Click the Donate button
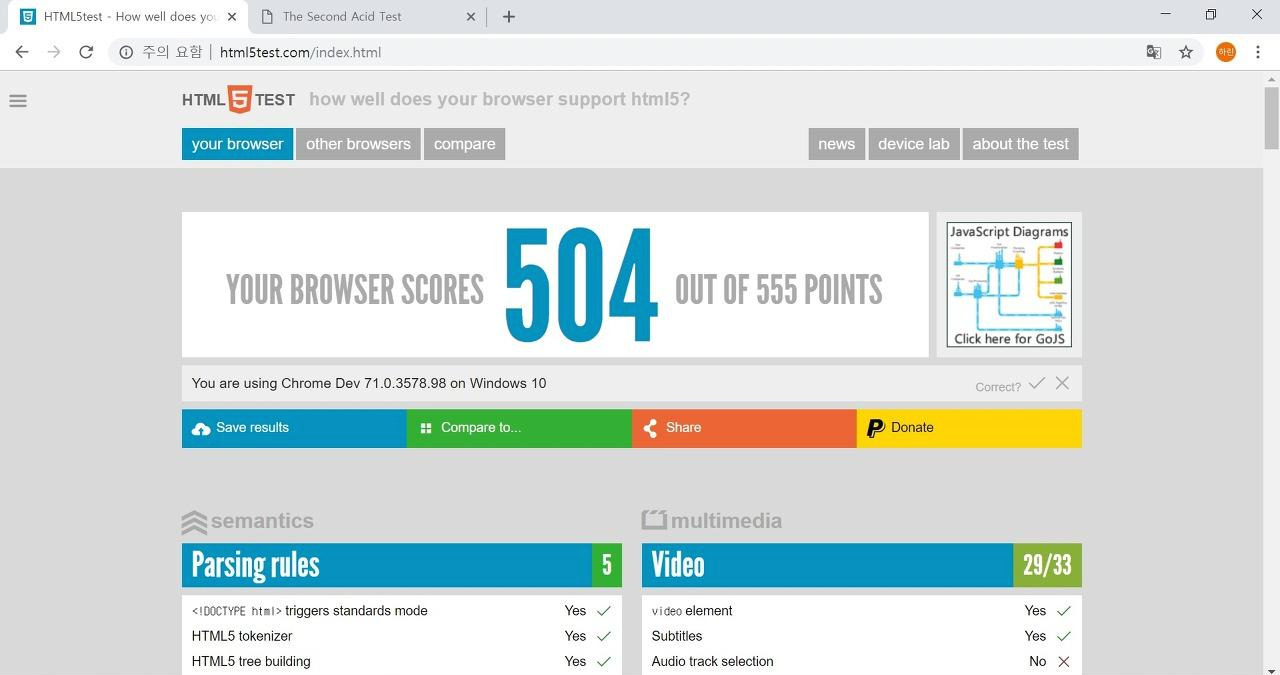Screen dimensions: 1280x675 [969, 428]
